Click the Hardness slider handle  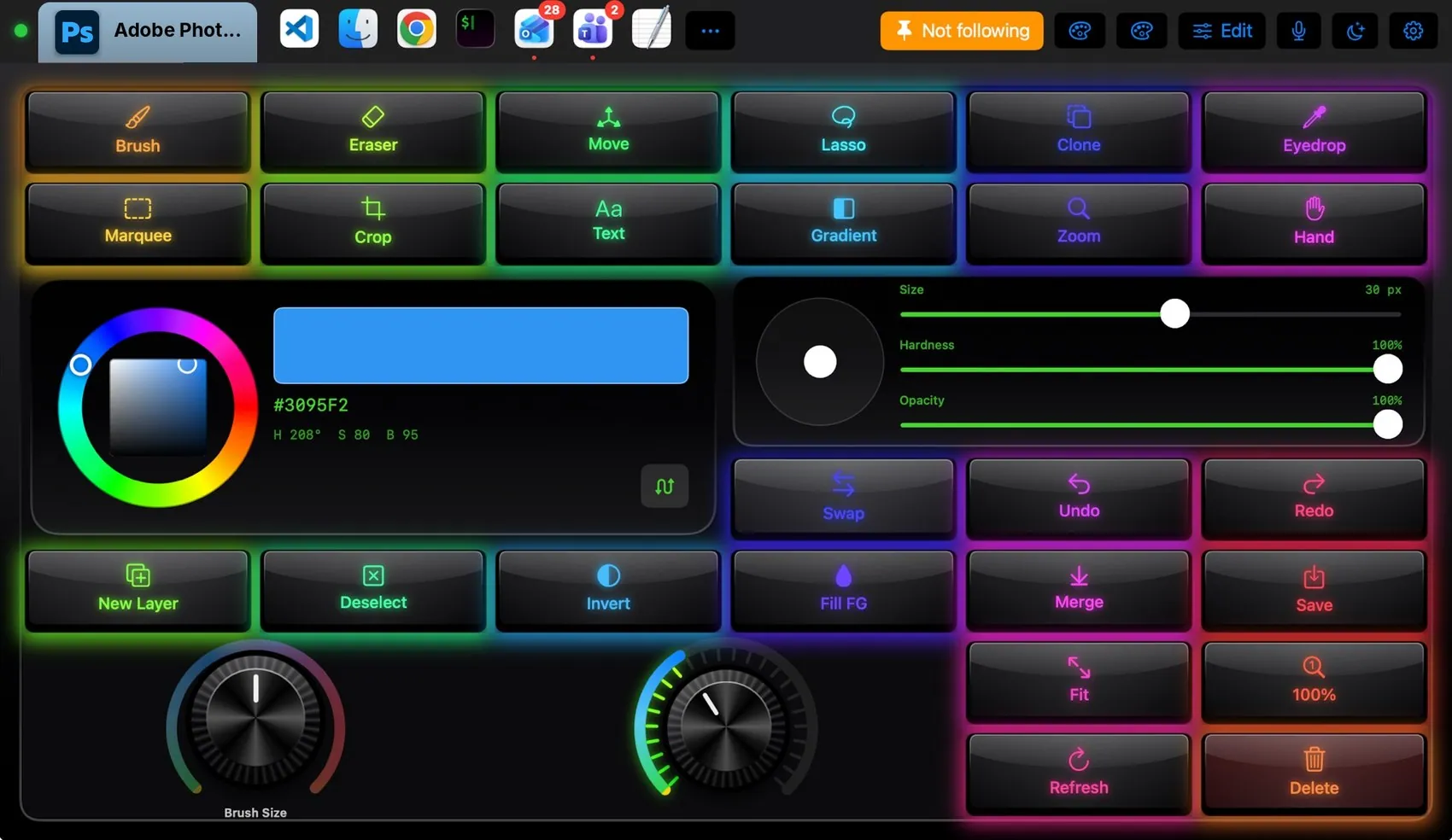click(x=1387, y=369)
